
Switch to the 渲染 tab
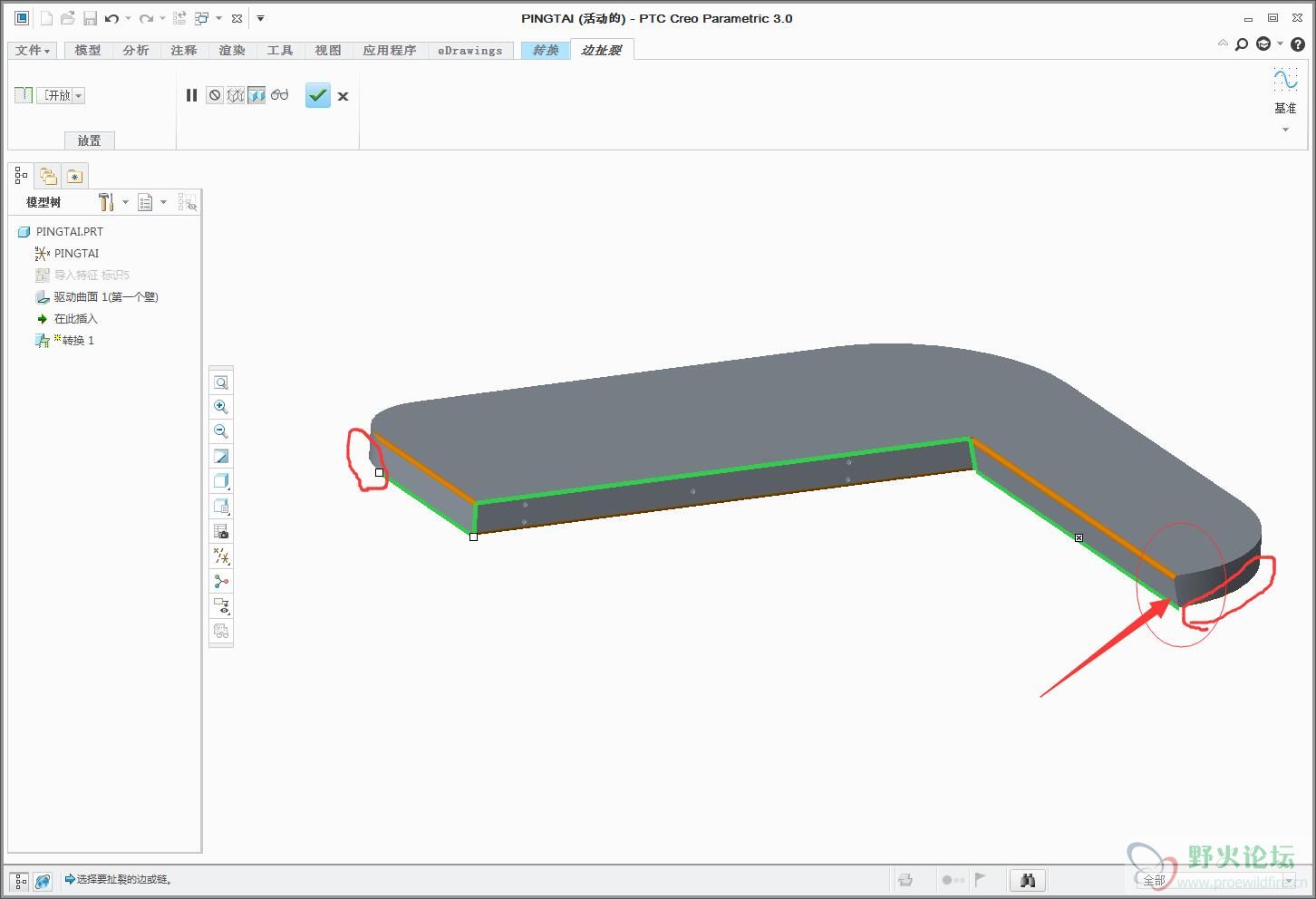coord(232,51)
